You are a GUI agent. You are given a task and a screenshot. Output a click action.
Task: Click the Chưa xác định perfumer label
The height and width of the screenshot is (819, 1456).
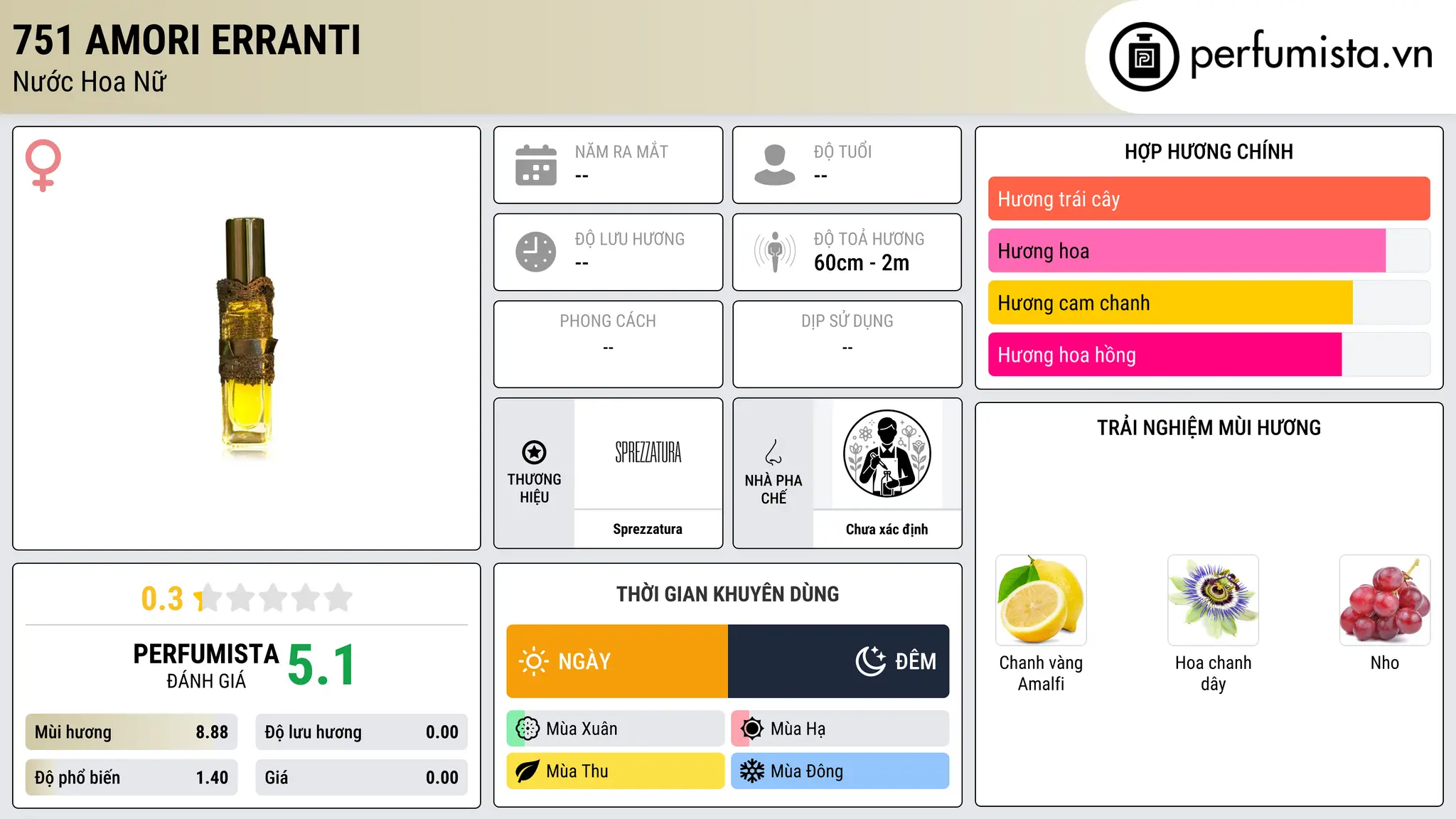(x=887, y=529)
